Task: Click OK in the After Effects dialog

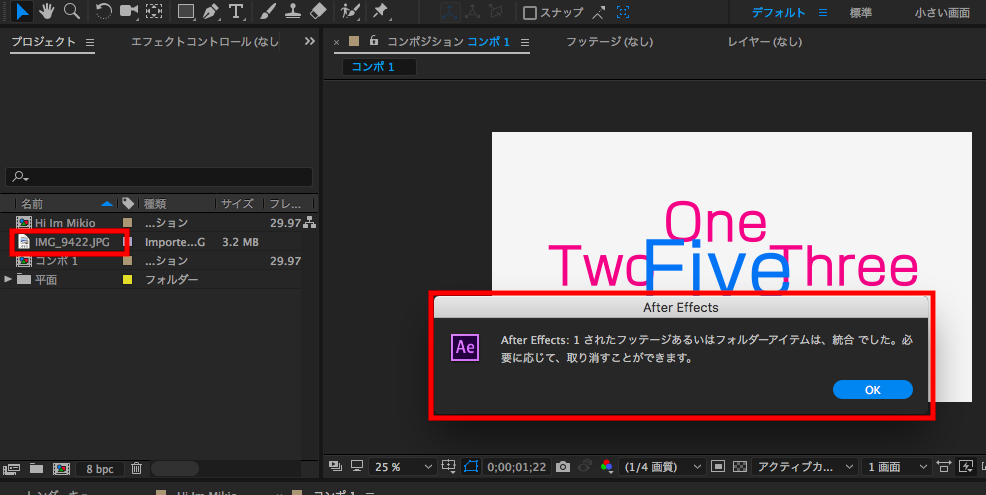Action: pos(872,389)
